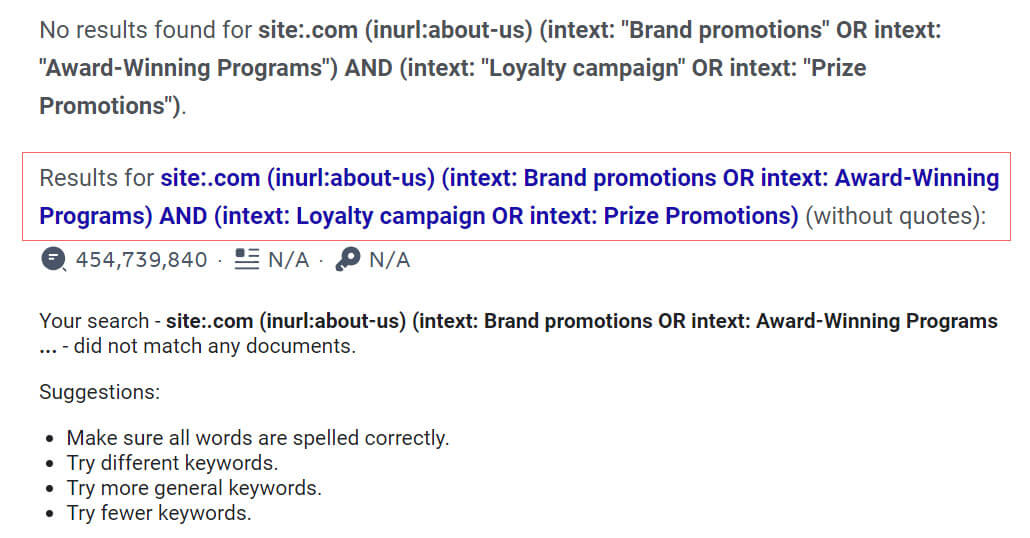
Task: Click the N/A value beside the list icon
Action: pos(288,260)
